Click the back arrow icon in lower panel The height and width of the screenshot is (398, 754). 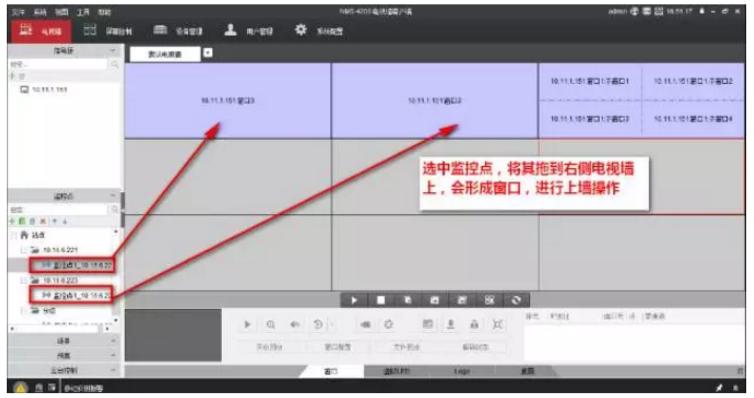[x=295, y=324]
